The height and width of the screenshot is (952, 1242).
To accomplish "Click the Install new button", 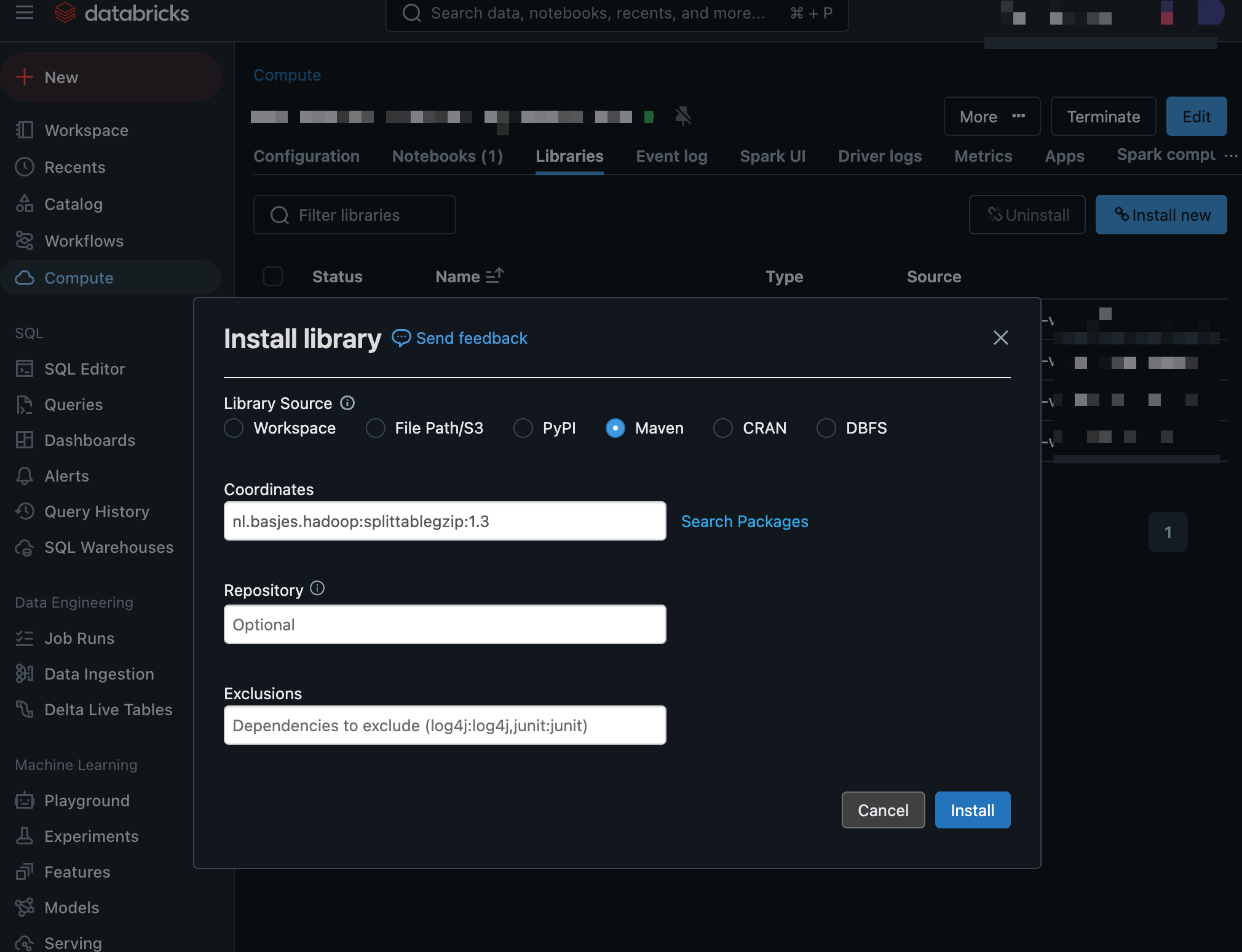I will [x=1161, y=215].
